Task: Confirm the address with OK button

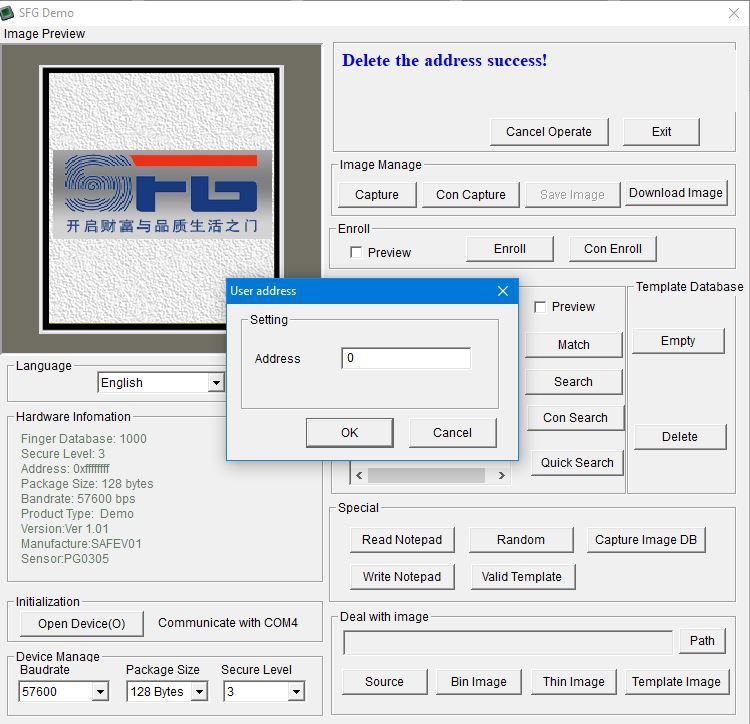Action: click(x=350, y=433)
